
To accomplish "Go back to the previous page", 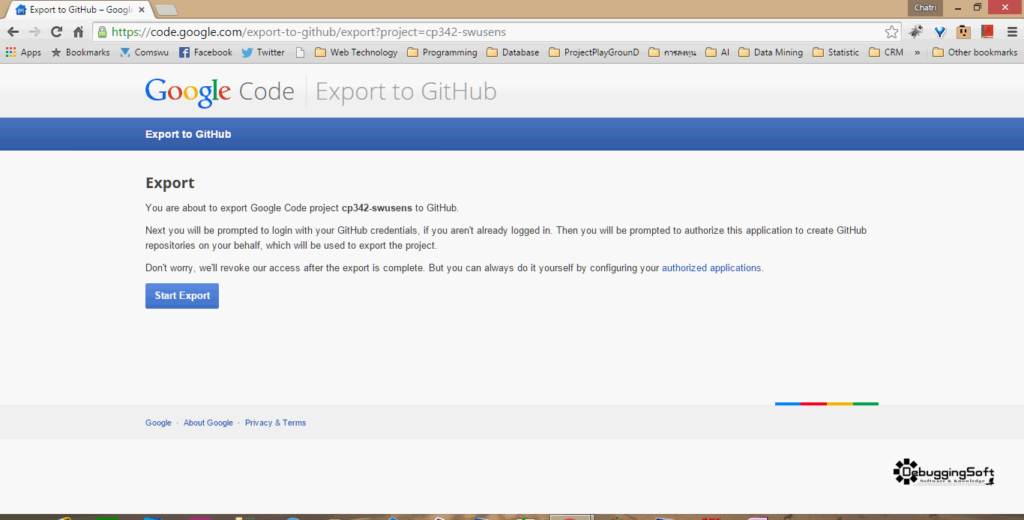I will [x=13, y=32].
